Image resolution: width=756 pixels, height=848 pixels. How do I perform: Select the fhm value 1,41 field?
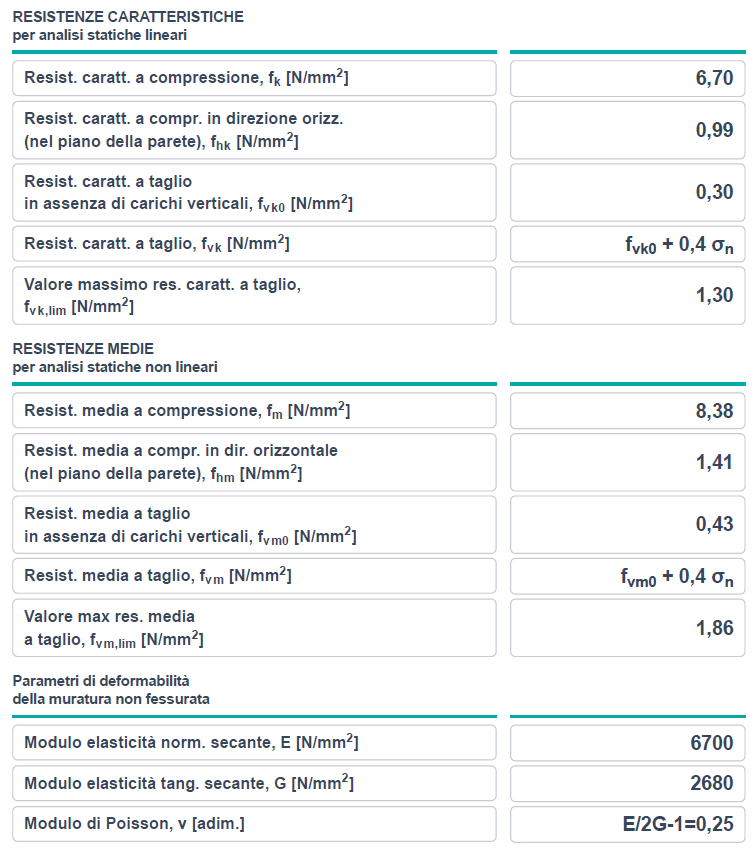[x=627, y=462]
